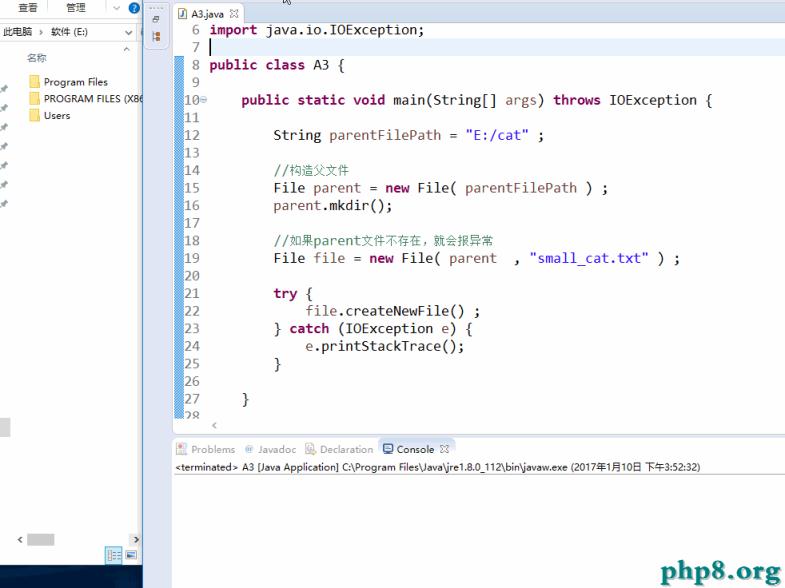Click the Explorer horizontal scrollbar thumb
The height and width of the screenshot is (588, 785).
point(41,539)
